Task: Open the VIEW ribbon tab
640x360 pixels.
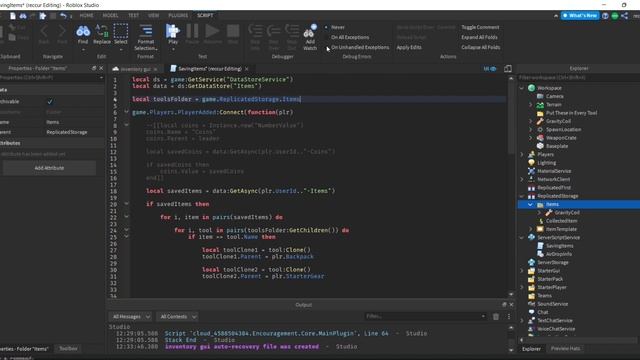Action: click(x=153, y=16)
